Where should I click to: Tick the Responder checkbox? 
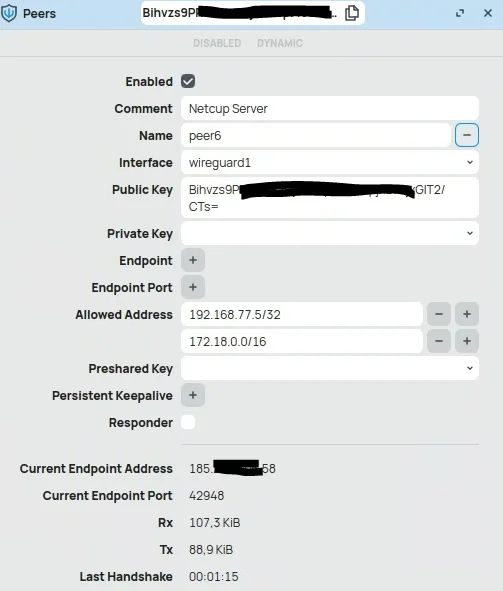(188, 422)
